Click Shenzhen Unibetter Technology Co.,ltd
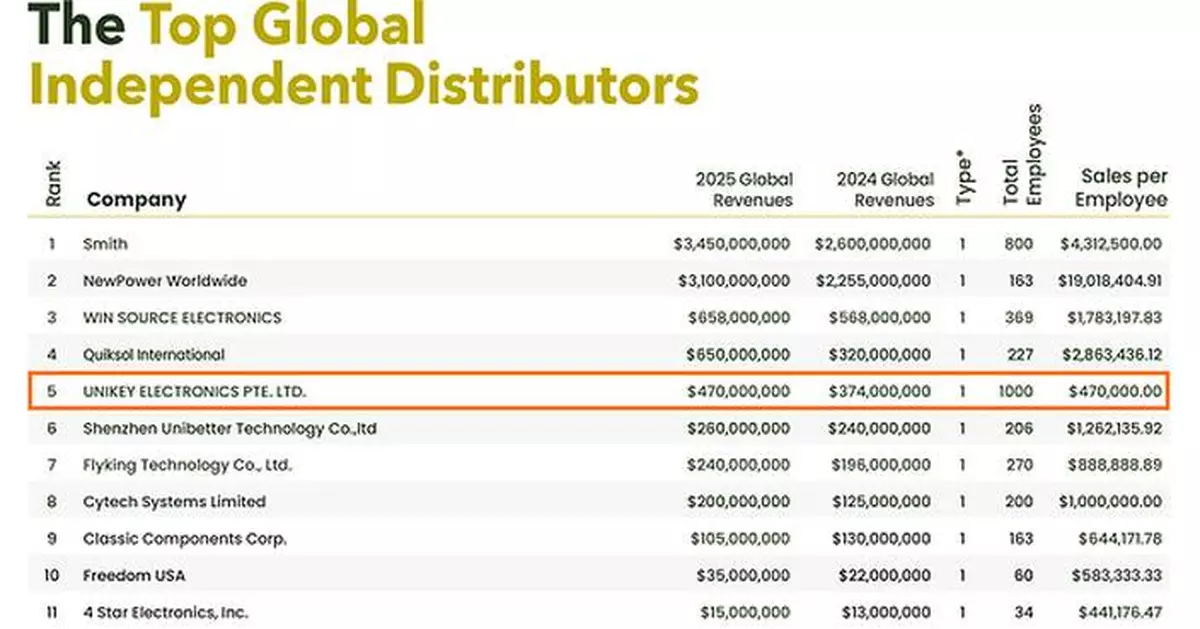The image size is (1200, 629). tap(230, 428)
